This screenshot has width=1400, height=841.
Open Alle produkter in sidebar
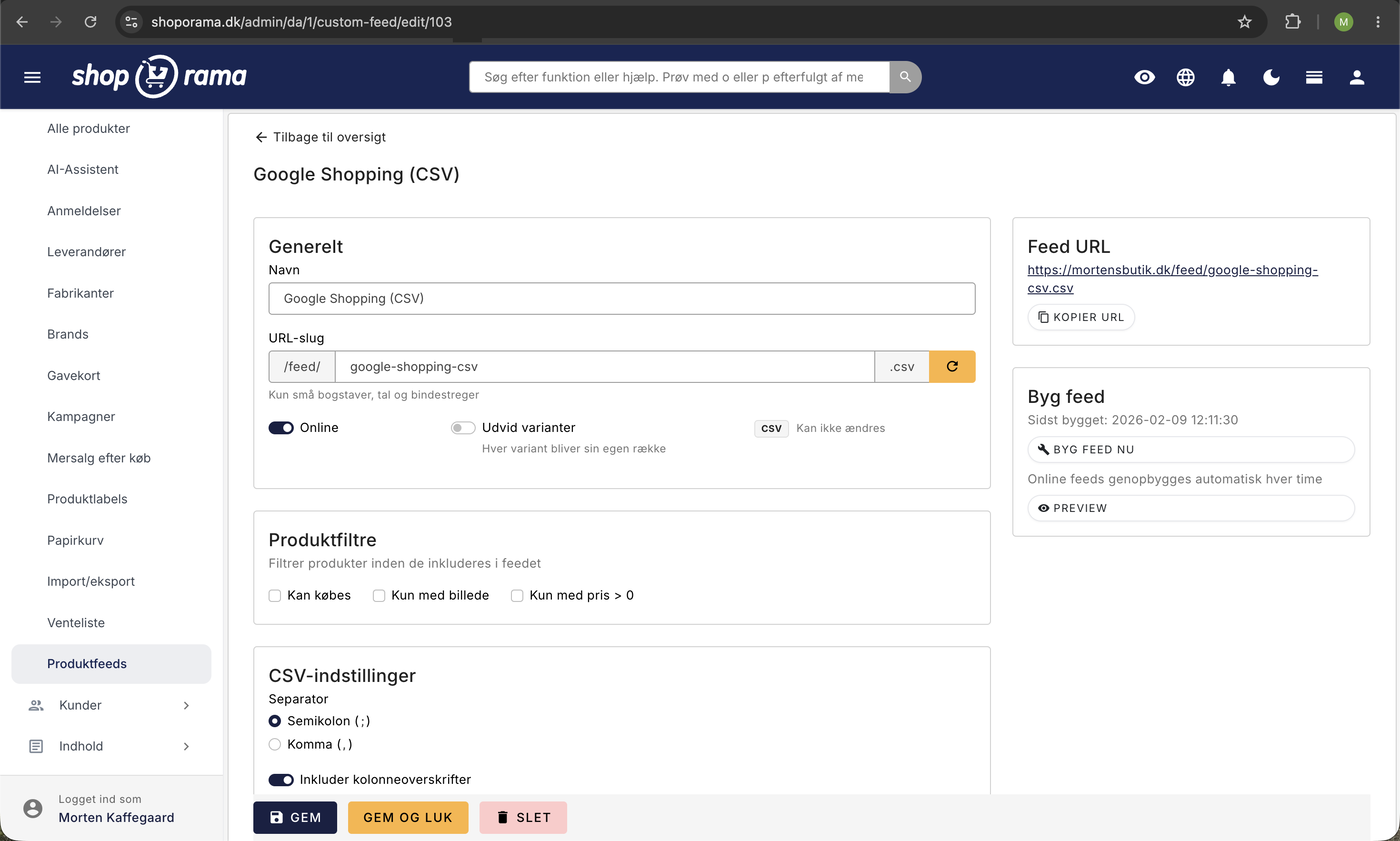[89, 128]
